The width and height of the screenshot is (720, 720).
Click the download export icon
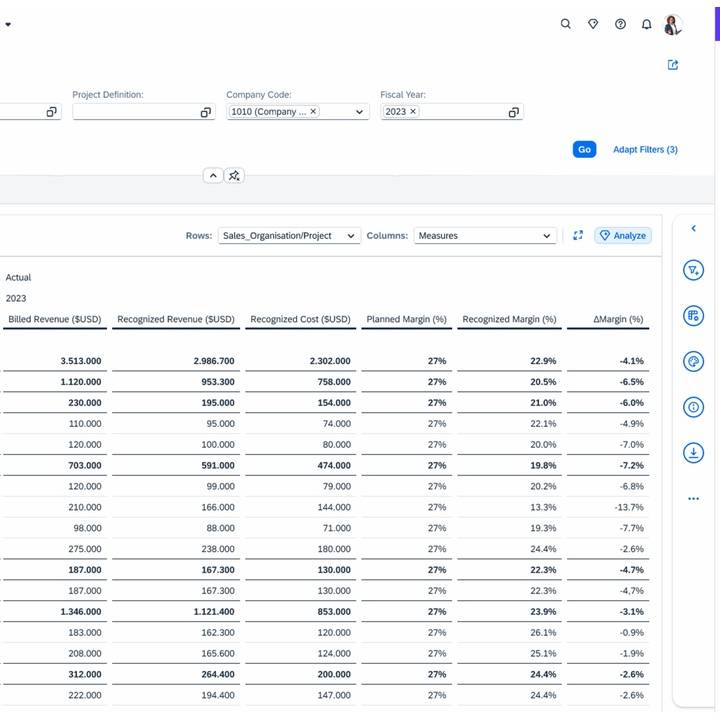point(693,453)
